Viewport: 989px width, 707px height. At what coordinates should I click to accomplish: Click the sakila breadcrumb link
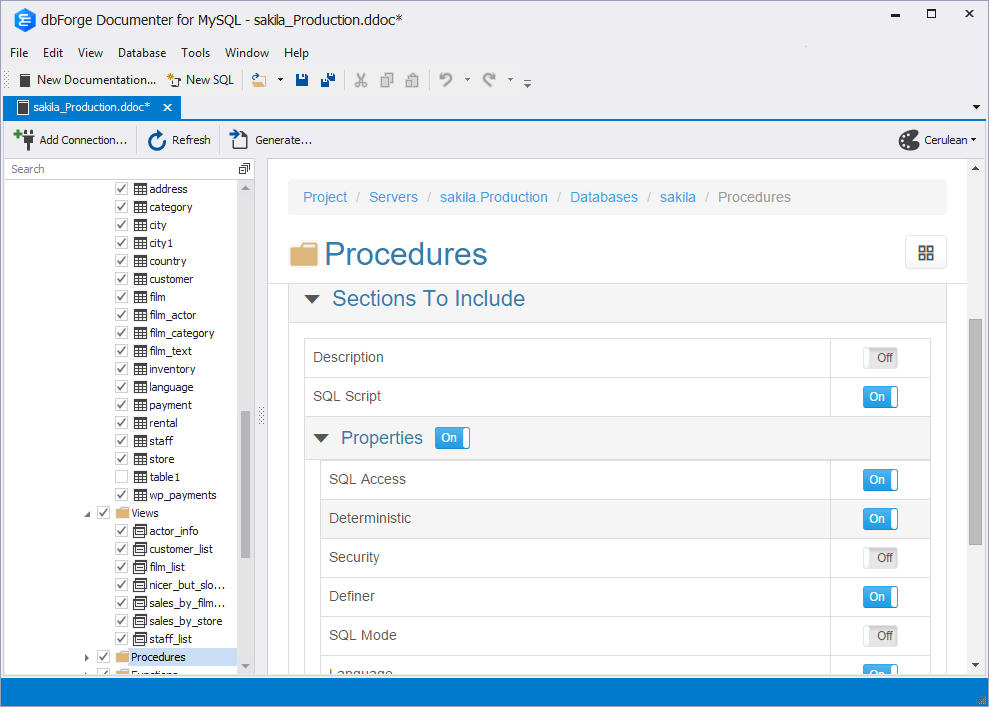[x=677, y=197]
